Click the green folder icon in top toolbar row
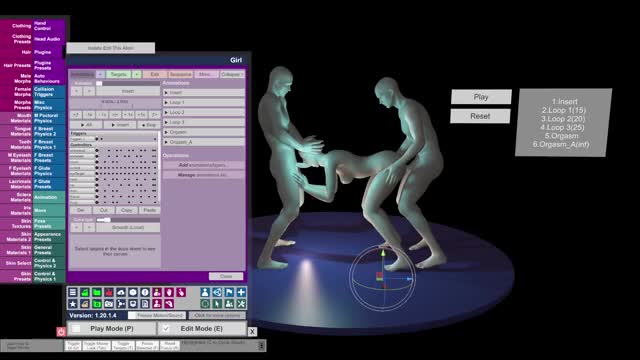 [97, 292]
